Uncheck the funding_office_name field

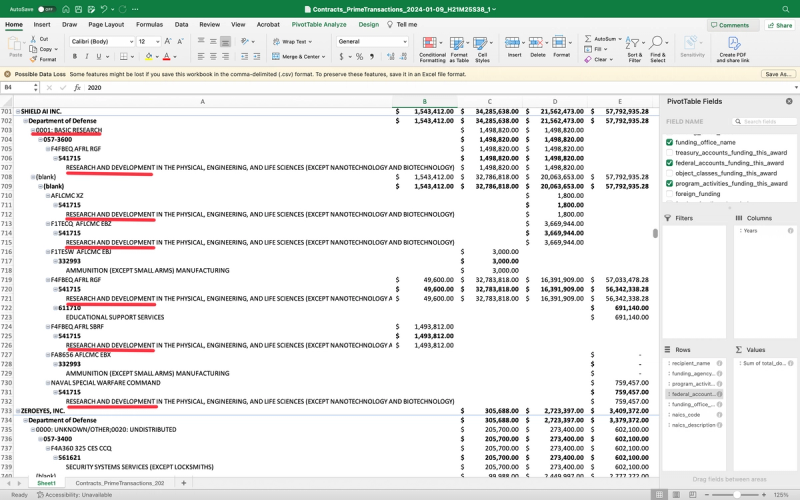(x=669, y=142)
